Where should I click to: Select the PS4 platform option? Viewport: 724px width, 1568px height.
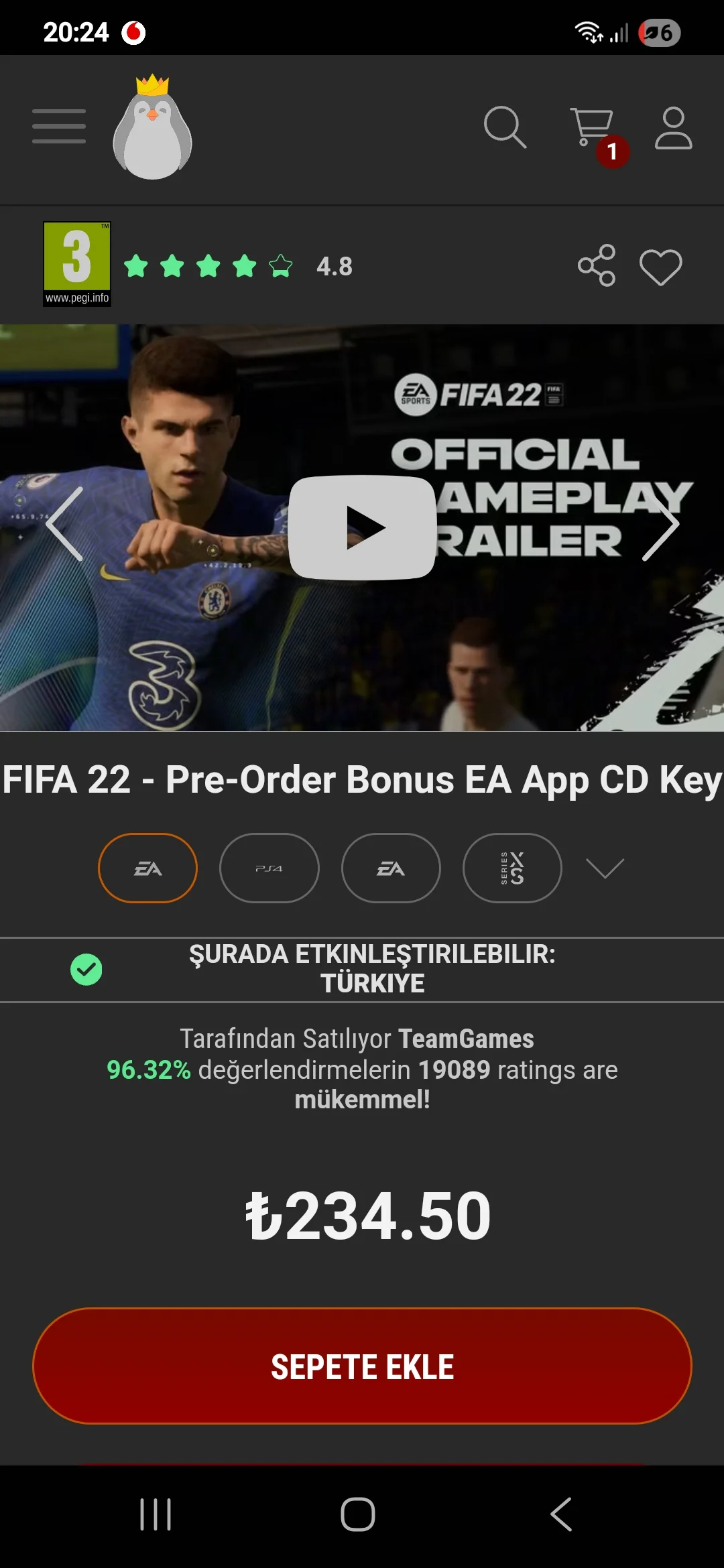point(269,868)
